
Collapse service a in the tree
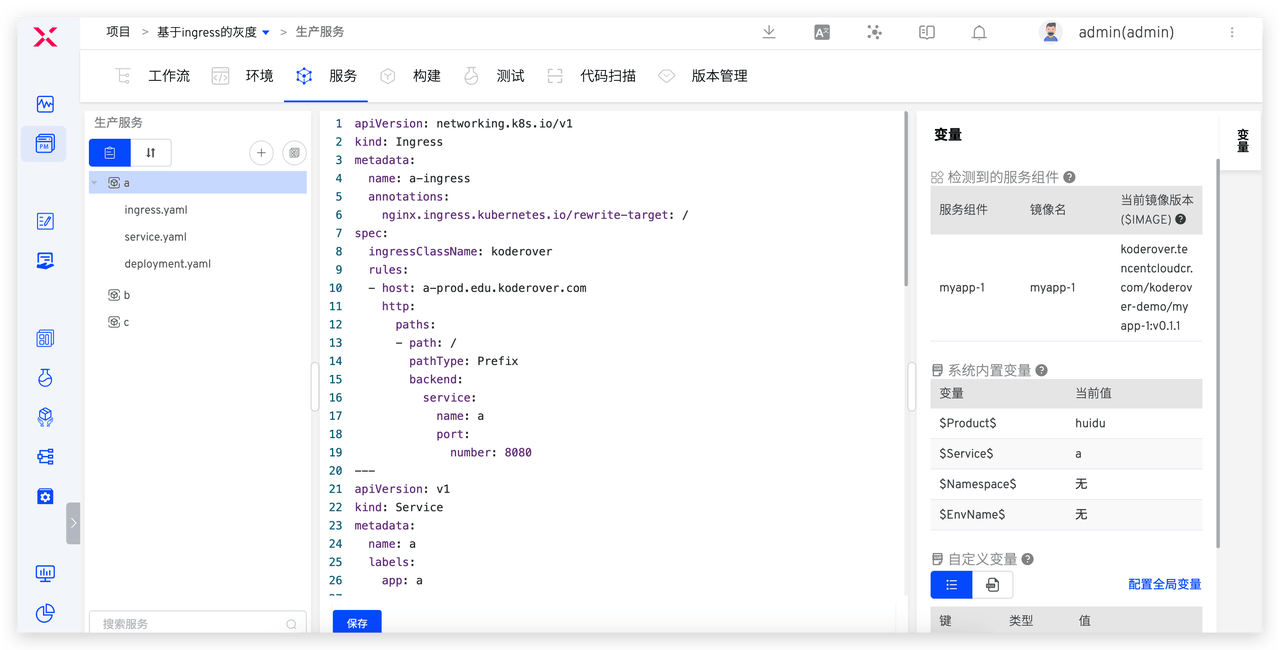(95, 183)
